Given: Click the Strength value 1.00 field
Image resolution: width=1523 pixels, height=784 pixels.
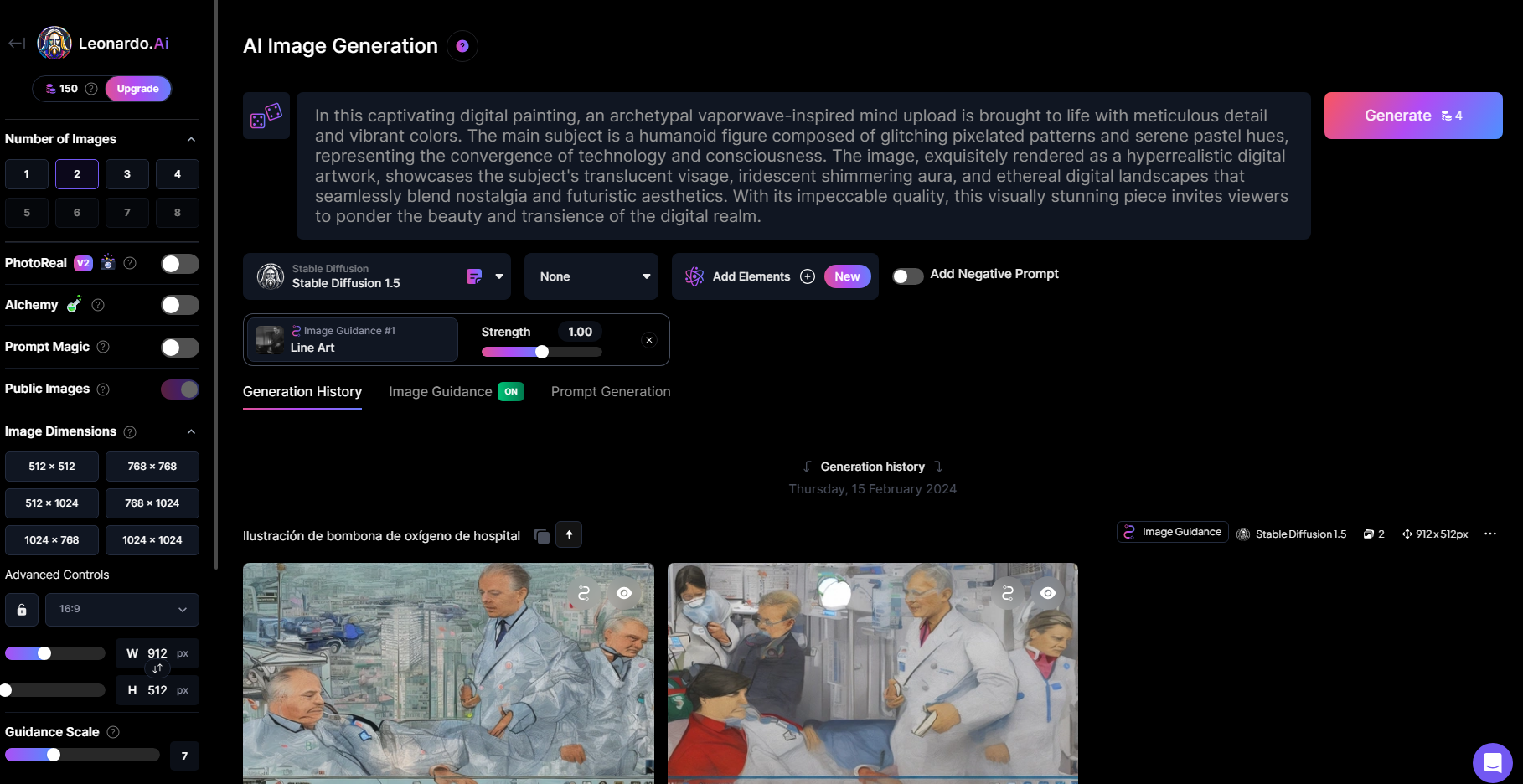Looking at the screenshot, I should (x=580, y=332).
